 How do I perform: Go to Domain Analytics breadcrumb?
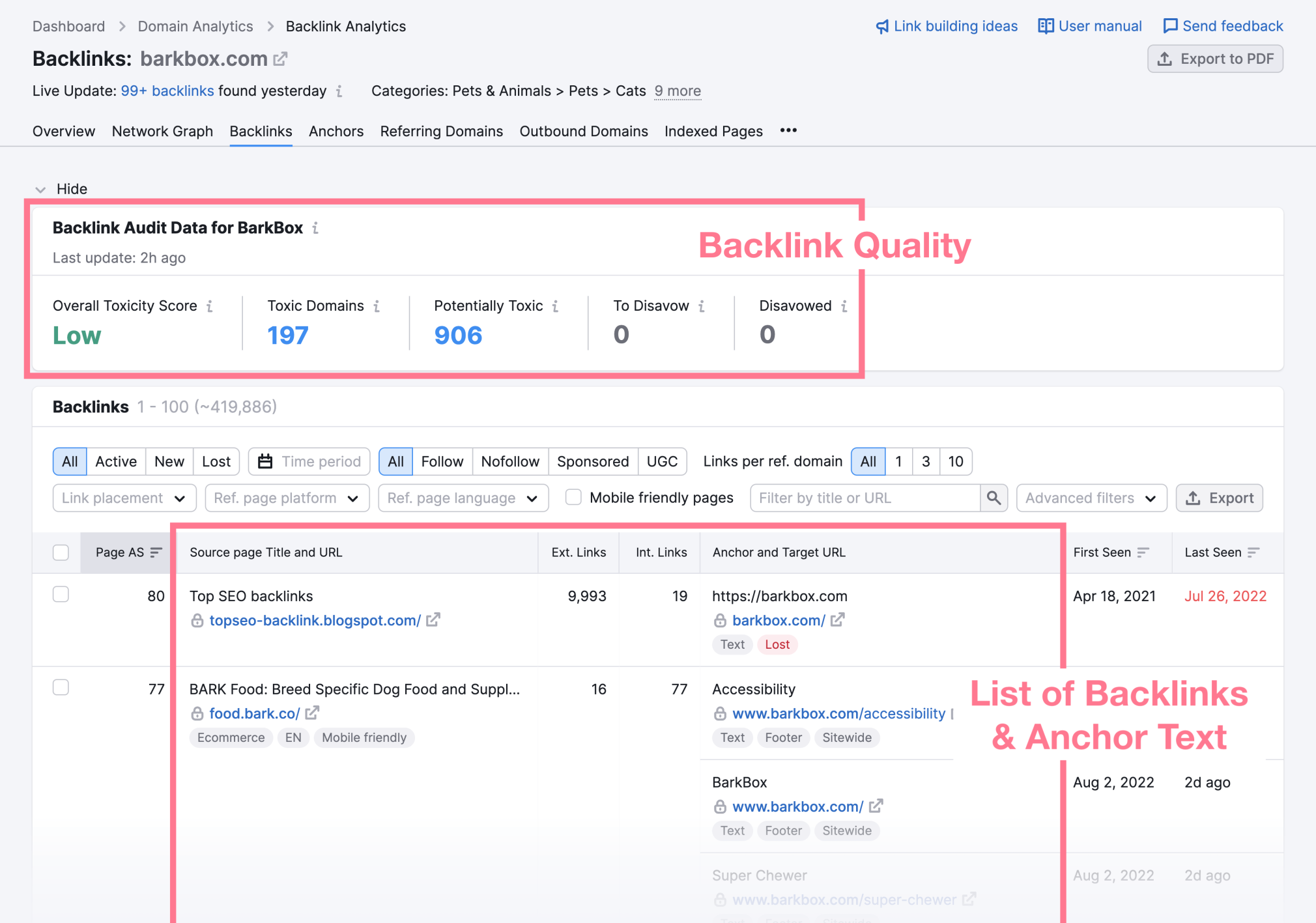point(195,26)
